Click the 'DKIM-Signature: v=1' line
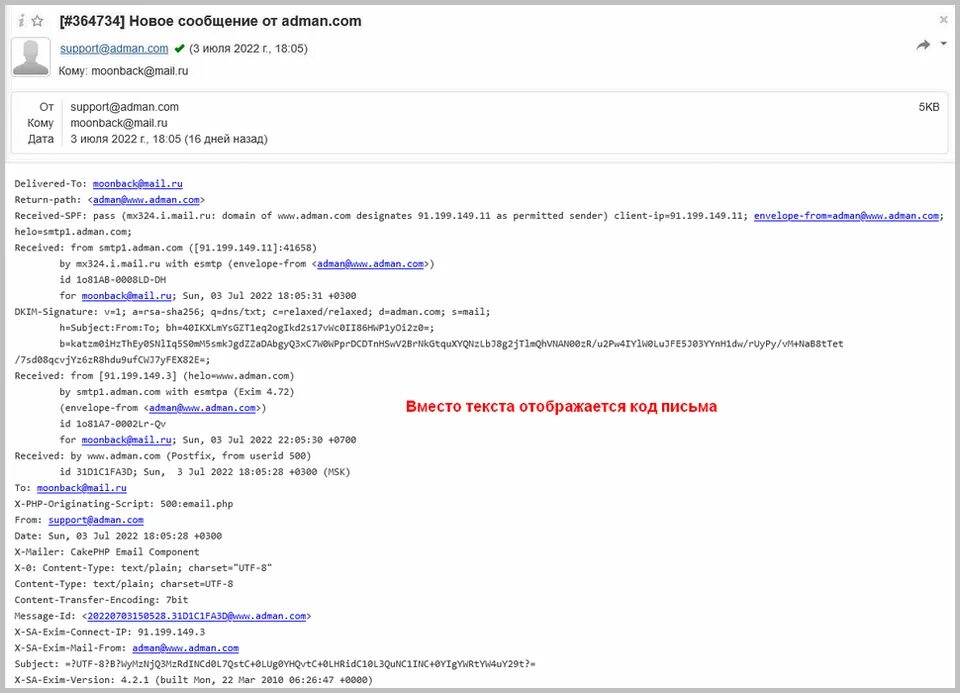Screen dimensions: 960x693 pos(252,312)
